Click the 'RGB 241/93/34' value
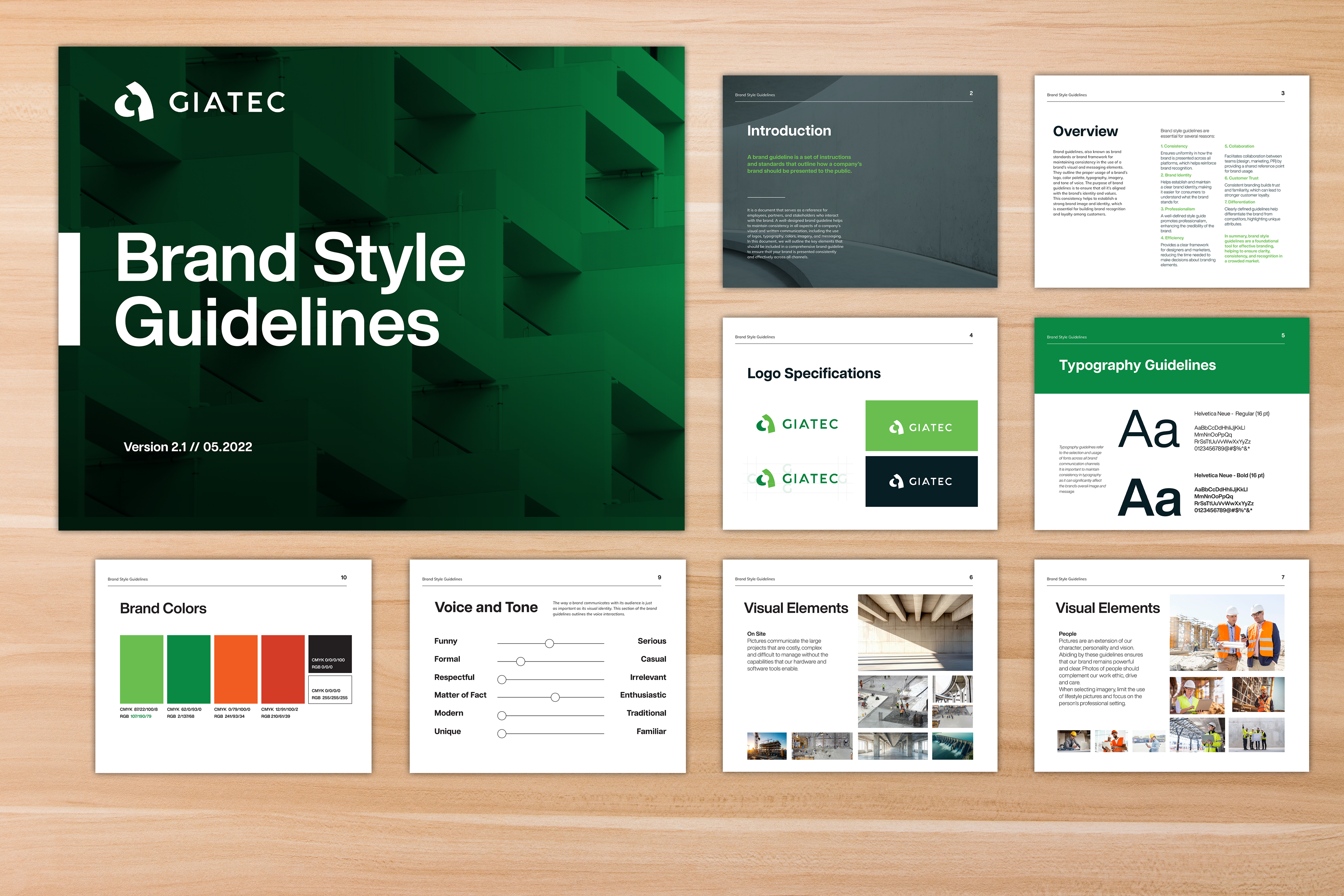 point(229,716)
